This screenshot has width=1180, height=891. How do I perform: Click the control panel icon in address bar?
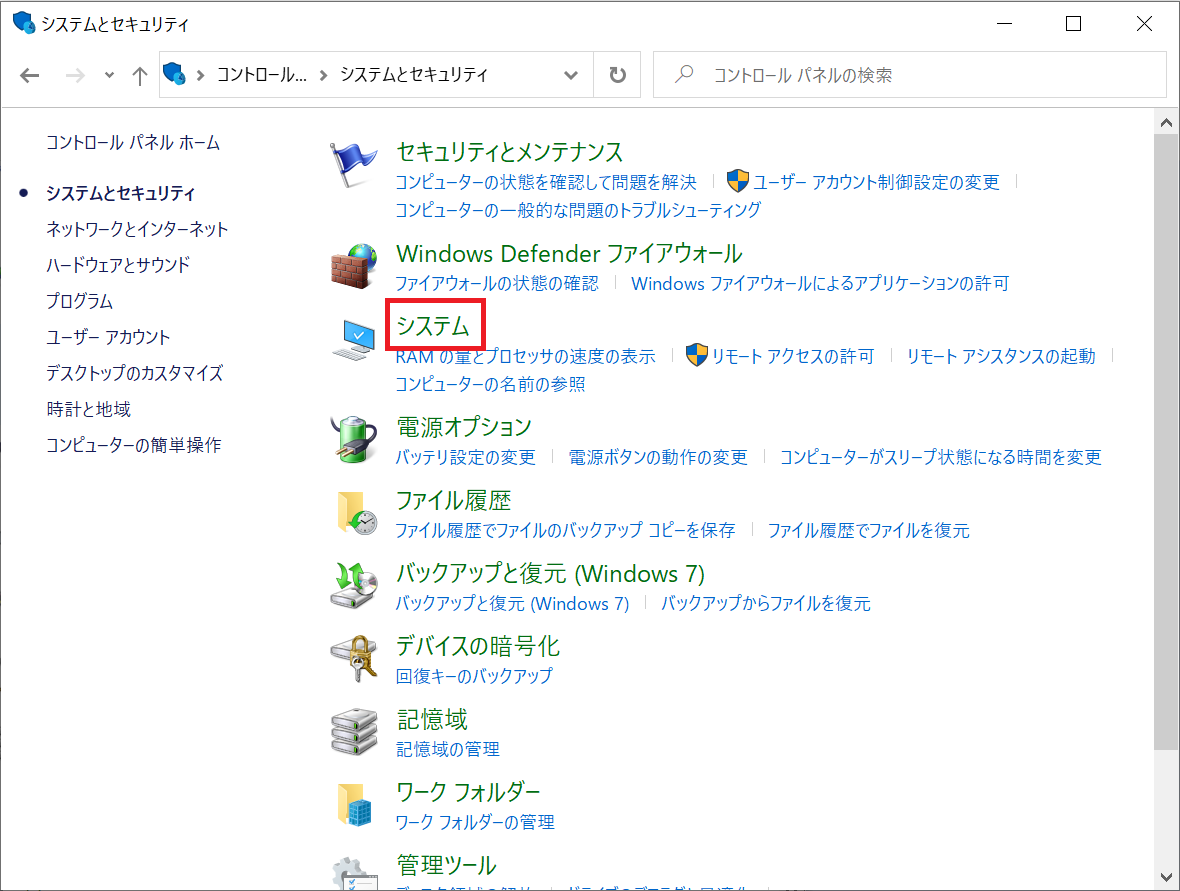click(x=174, y=74)
